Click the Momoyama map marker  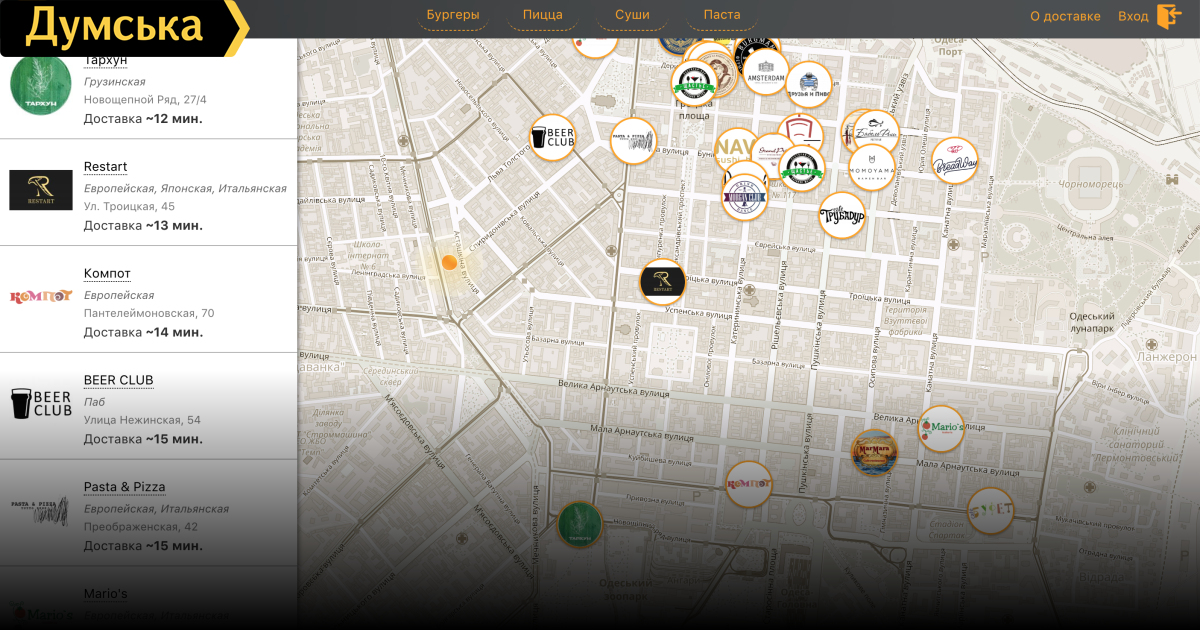pyautogui.click(x=872, y=167)
